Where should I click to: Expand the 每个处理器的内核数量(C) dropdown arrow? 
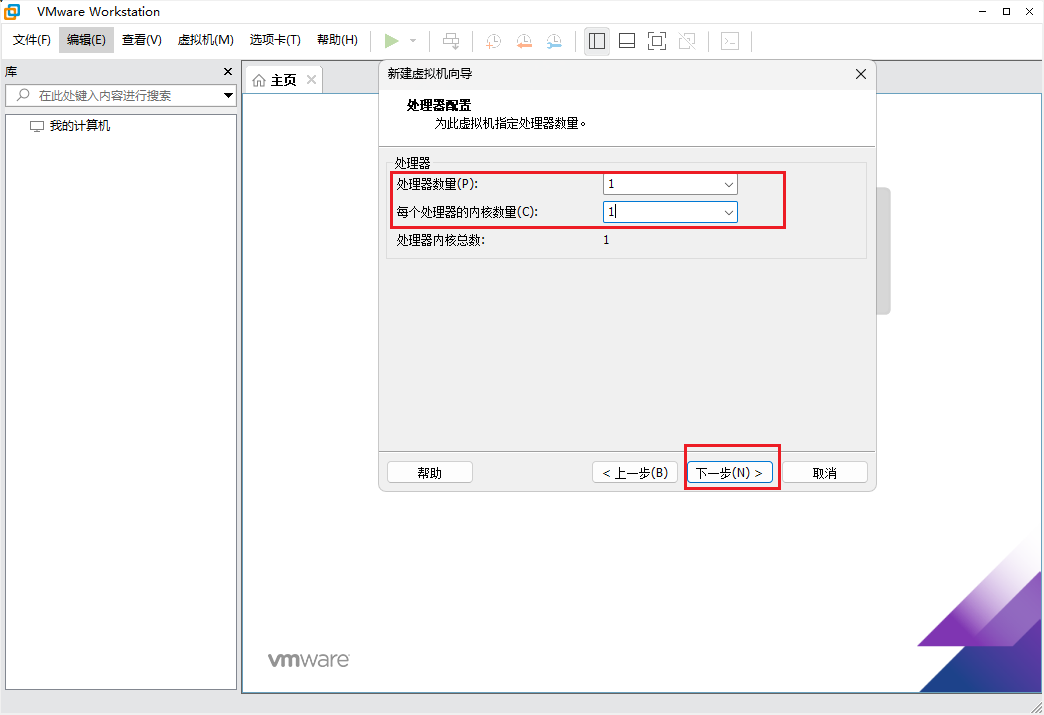click(728, 212)
